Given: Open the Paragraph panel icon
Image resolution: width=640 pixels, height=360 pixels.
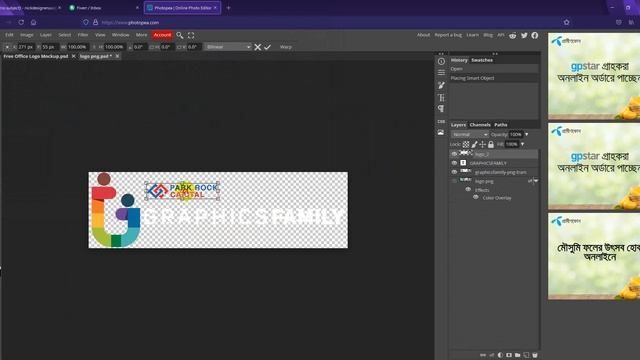Looking at the screenshot, I should 441,109.
